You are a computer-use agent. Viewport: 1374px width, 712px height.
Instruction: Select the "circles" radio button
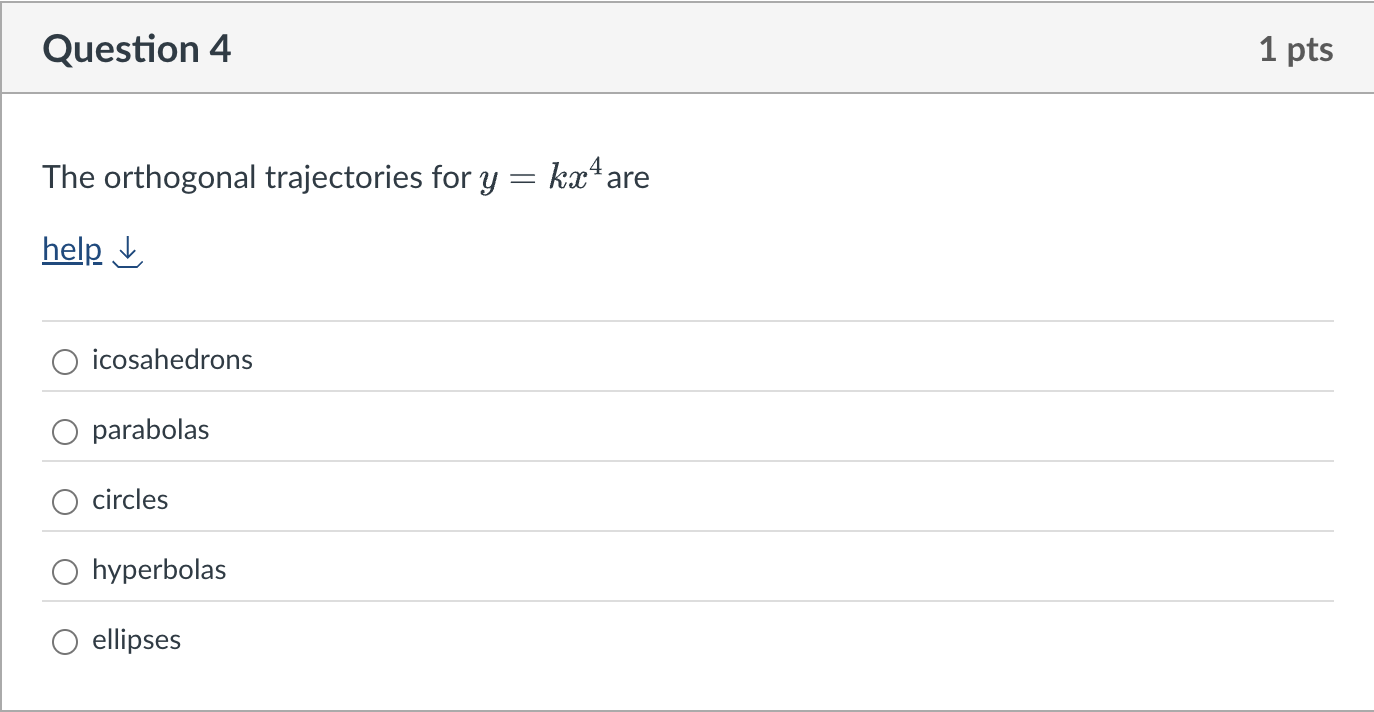[x=64, y=501]
